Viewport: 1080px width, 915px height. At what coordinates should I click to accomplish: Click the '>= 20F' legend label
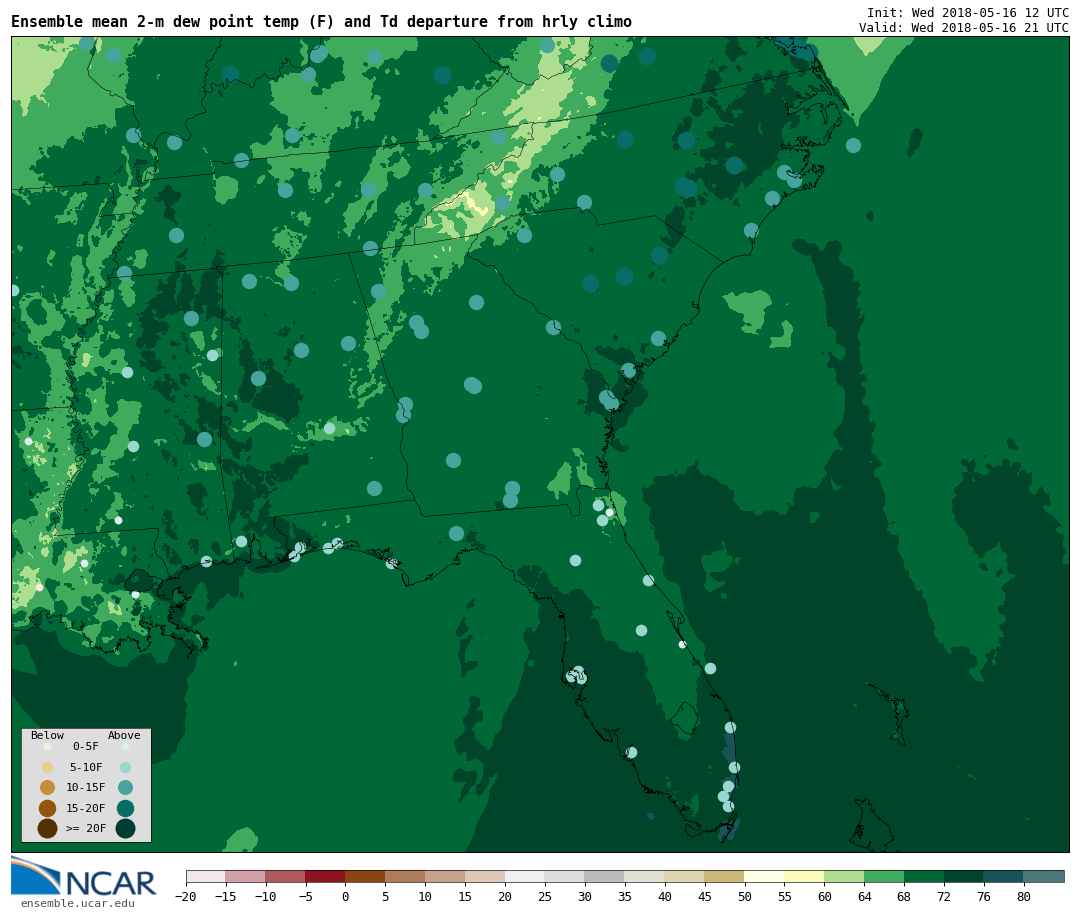[x=86, y=828]
